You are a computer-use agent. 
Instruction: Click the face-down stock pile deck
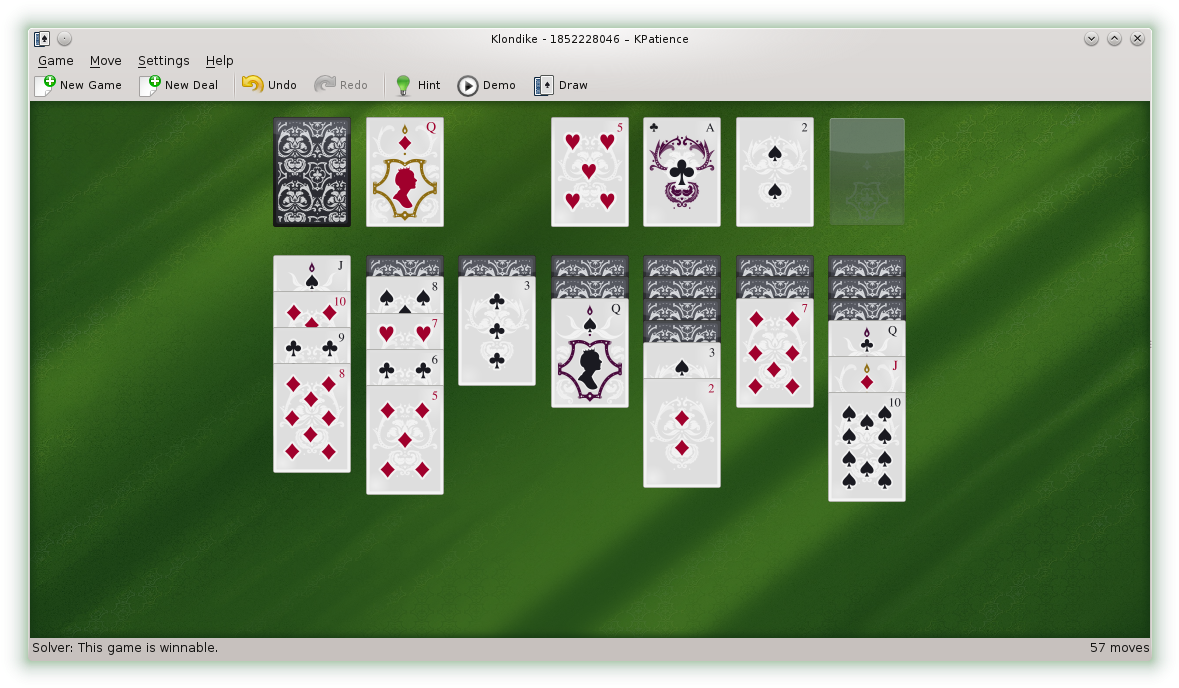311,171
